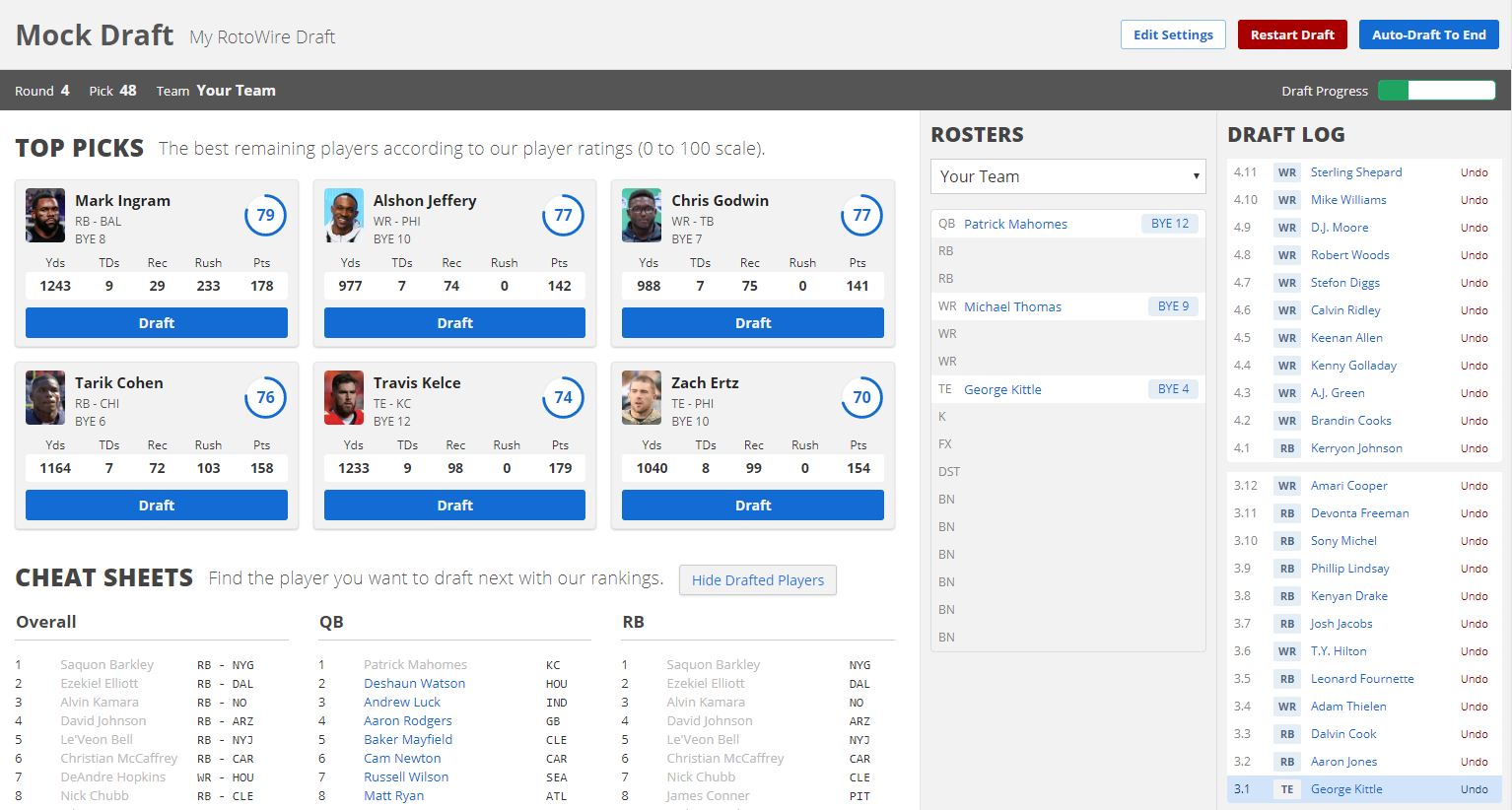Open Leonard Fournette in draft log

click(1362, 679)
